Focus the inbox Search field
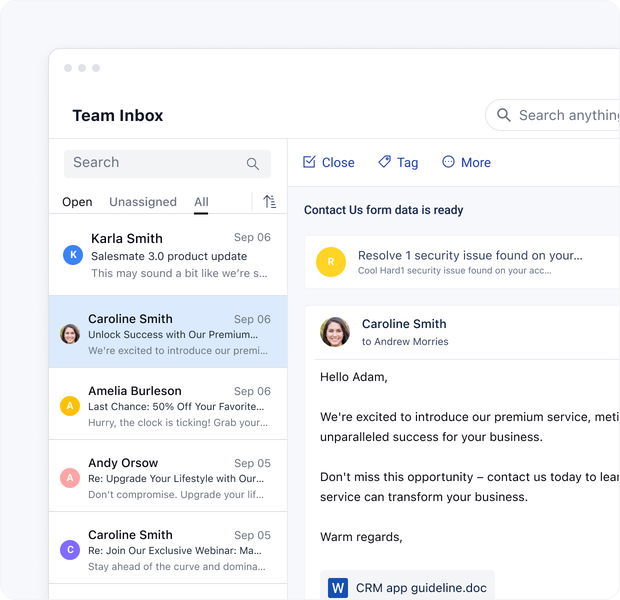The height and width of the screenshot is (600, 620). (167, 163)
